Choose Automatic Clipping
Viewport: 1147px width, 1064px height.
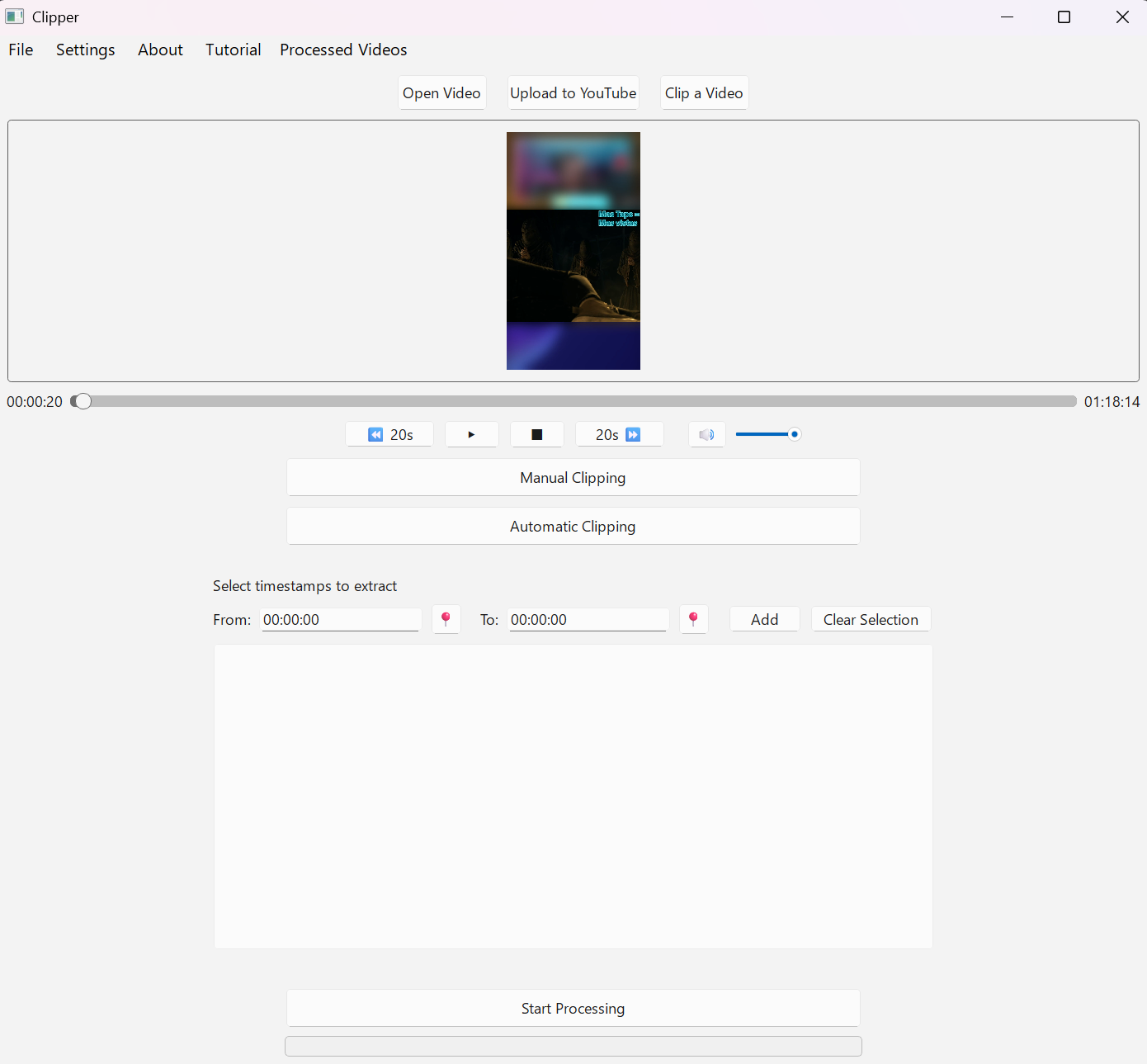point(573,526)
